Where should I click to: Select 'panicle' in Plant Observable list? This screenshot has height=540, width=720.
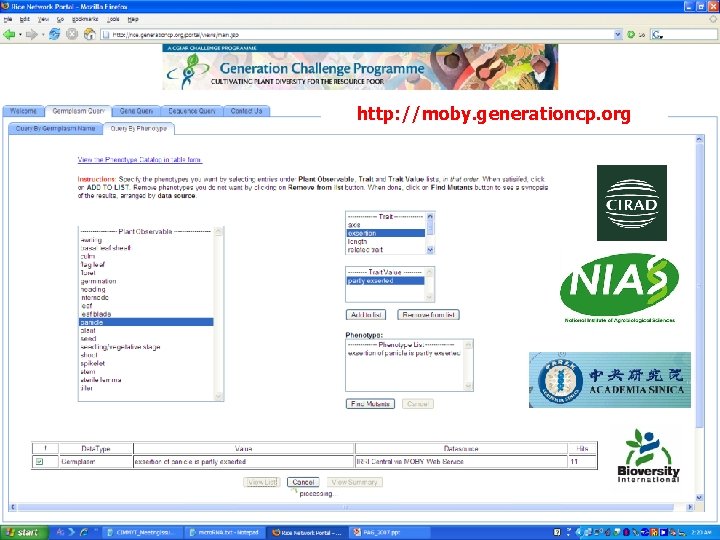[146, 322]
